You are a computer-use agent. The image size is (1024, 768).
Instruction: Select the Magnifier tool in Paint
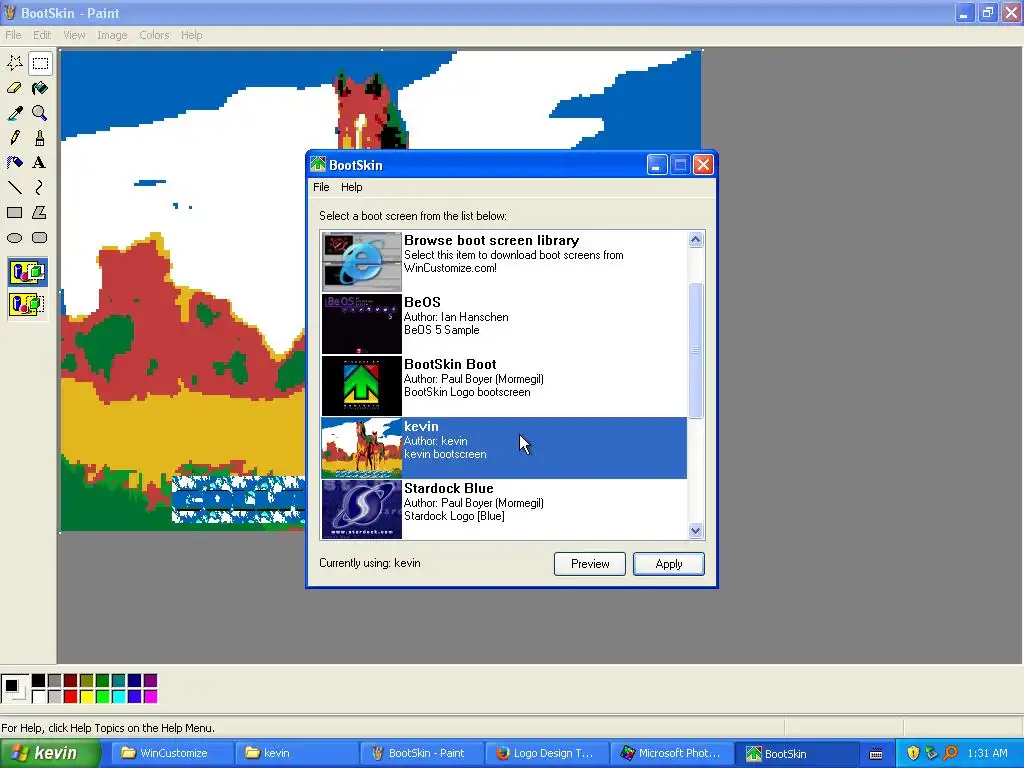click(x=40, y=113)
